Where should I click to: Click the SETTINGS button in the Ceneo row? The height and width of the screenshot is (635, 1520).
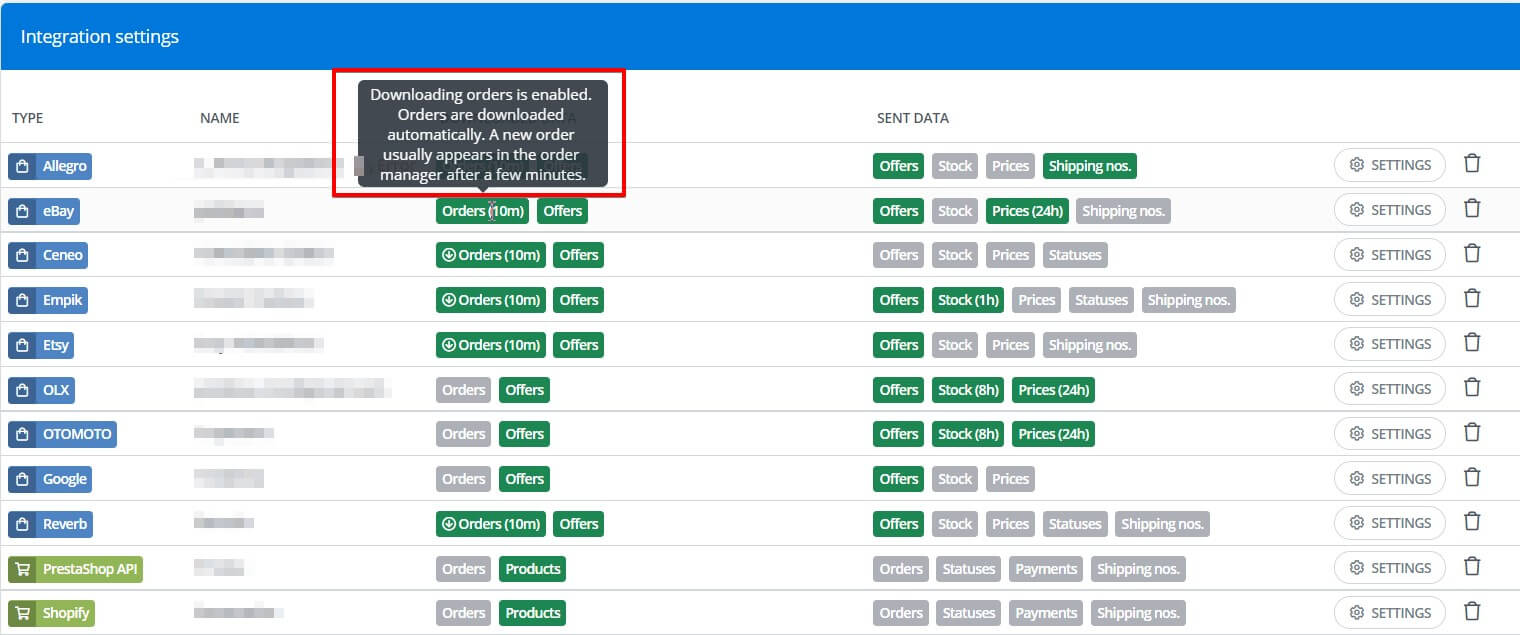click(1390, 255)
